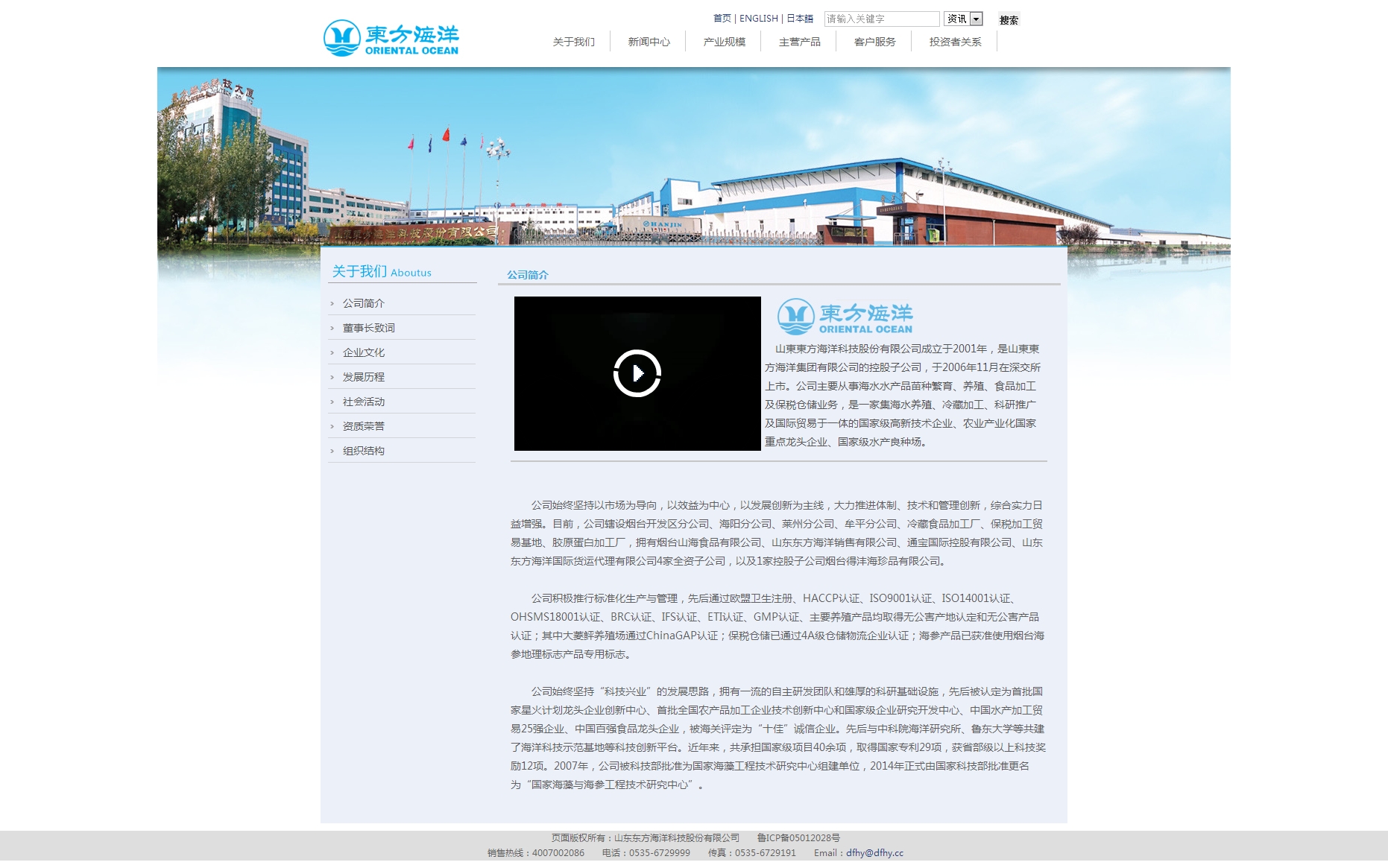Open the 产业规模 menu
The width and height of the screenshot is (1388, 868).
(724, 42)
